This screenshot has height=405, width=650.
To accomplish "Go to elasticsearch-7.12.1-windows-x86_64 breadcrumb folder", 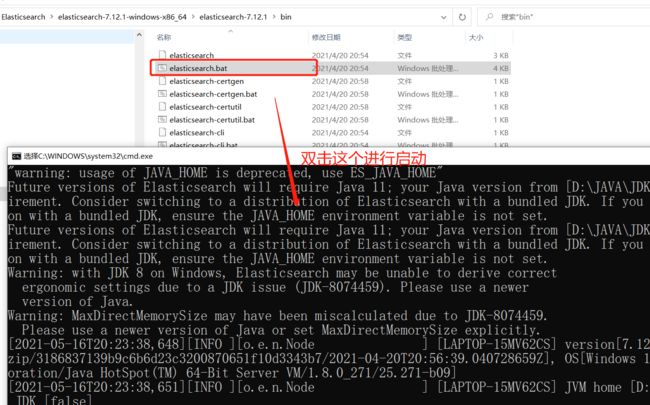I will (x=122, y=17).
